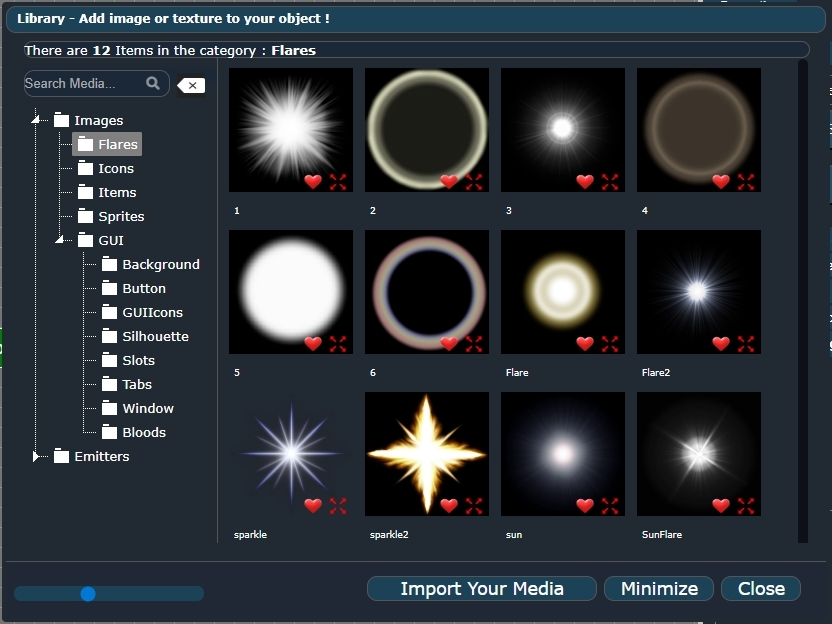Select the Images root folder label

(99, 120)
